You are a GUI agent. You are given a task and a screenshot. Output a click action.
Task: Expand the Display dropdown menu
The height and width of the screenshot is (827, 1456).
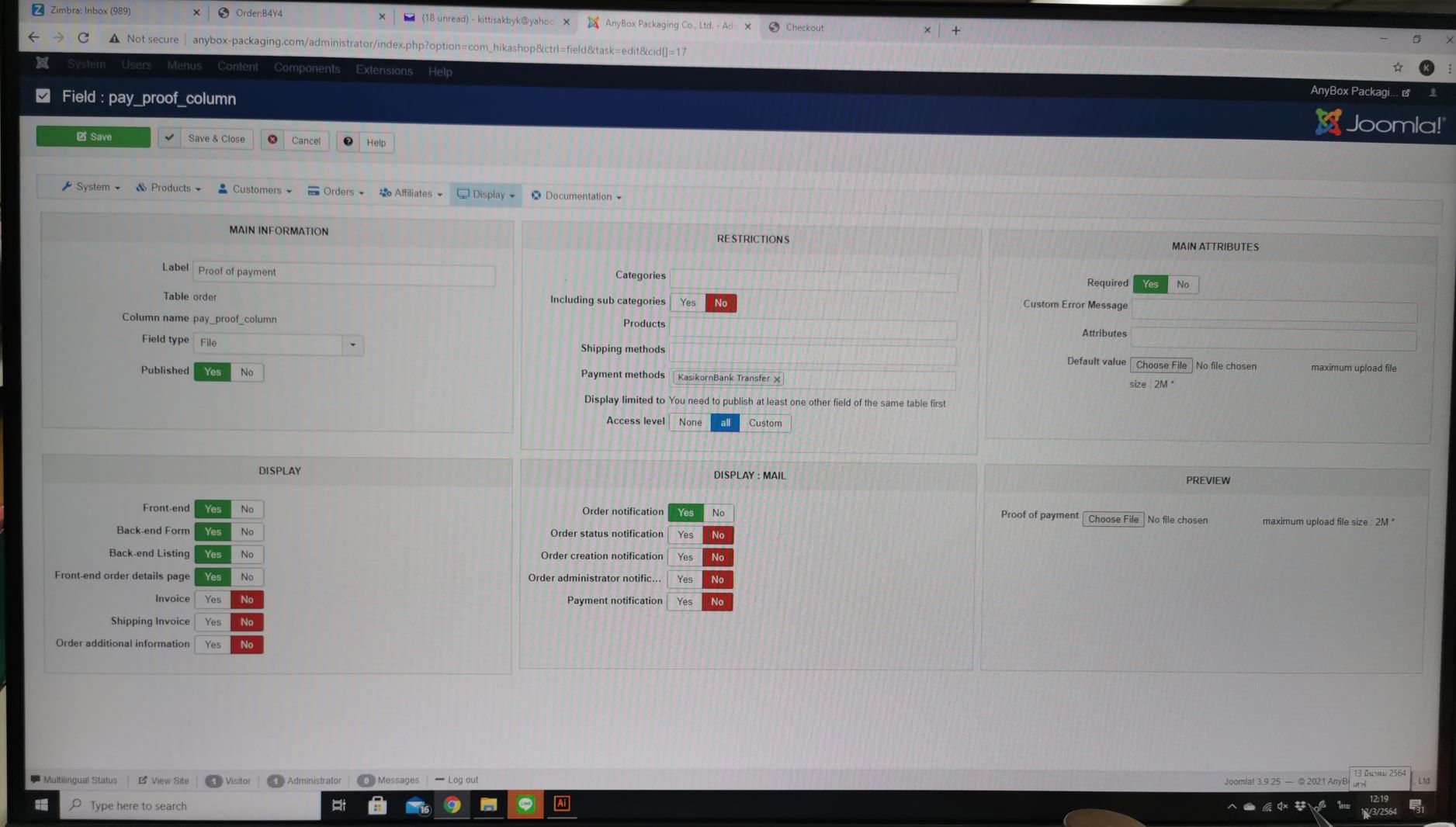pos(487,195)
